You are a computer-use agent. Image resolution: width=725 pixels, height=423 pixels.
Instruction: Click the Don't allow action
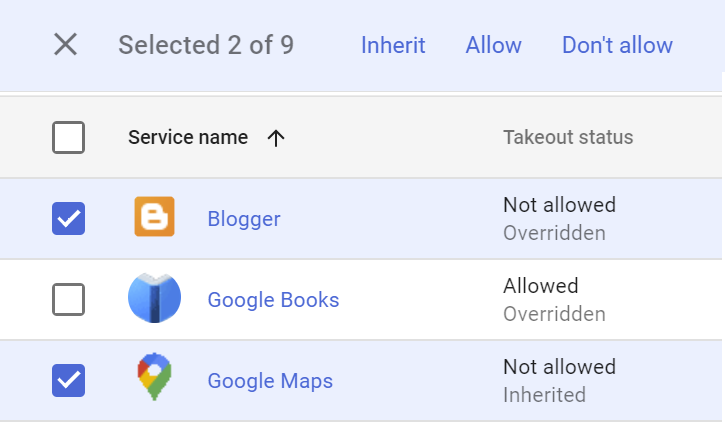click(617, 45)
